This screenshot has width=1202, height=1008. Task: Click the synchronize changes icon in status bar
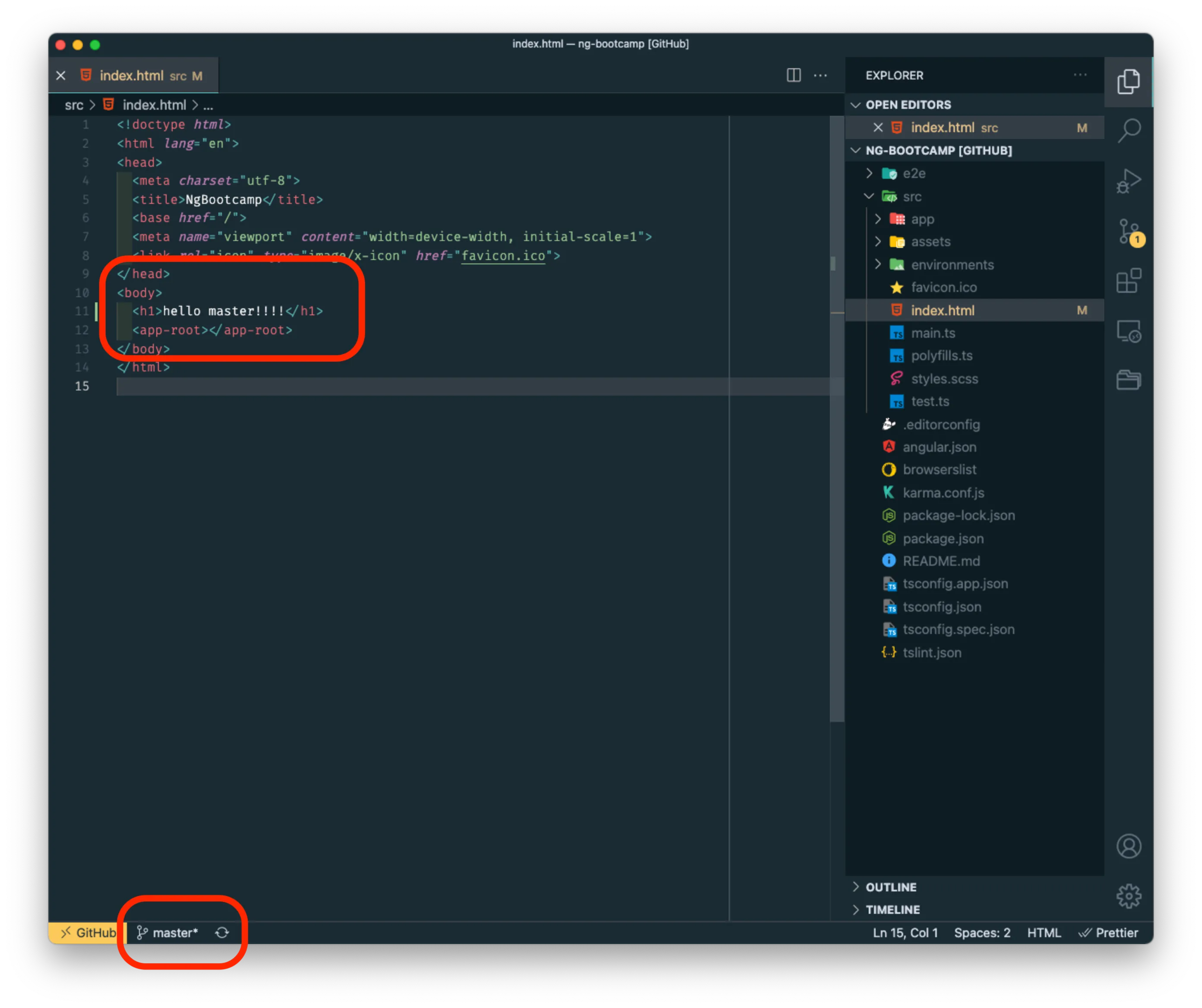coord(222,932)
